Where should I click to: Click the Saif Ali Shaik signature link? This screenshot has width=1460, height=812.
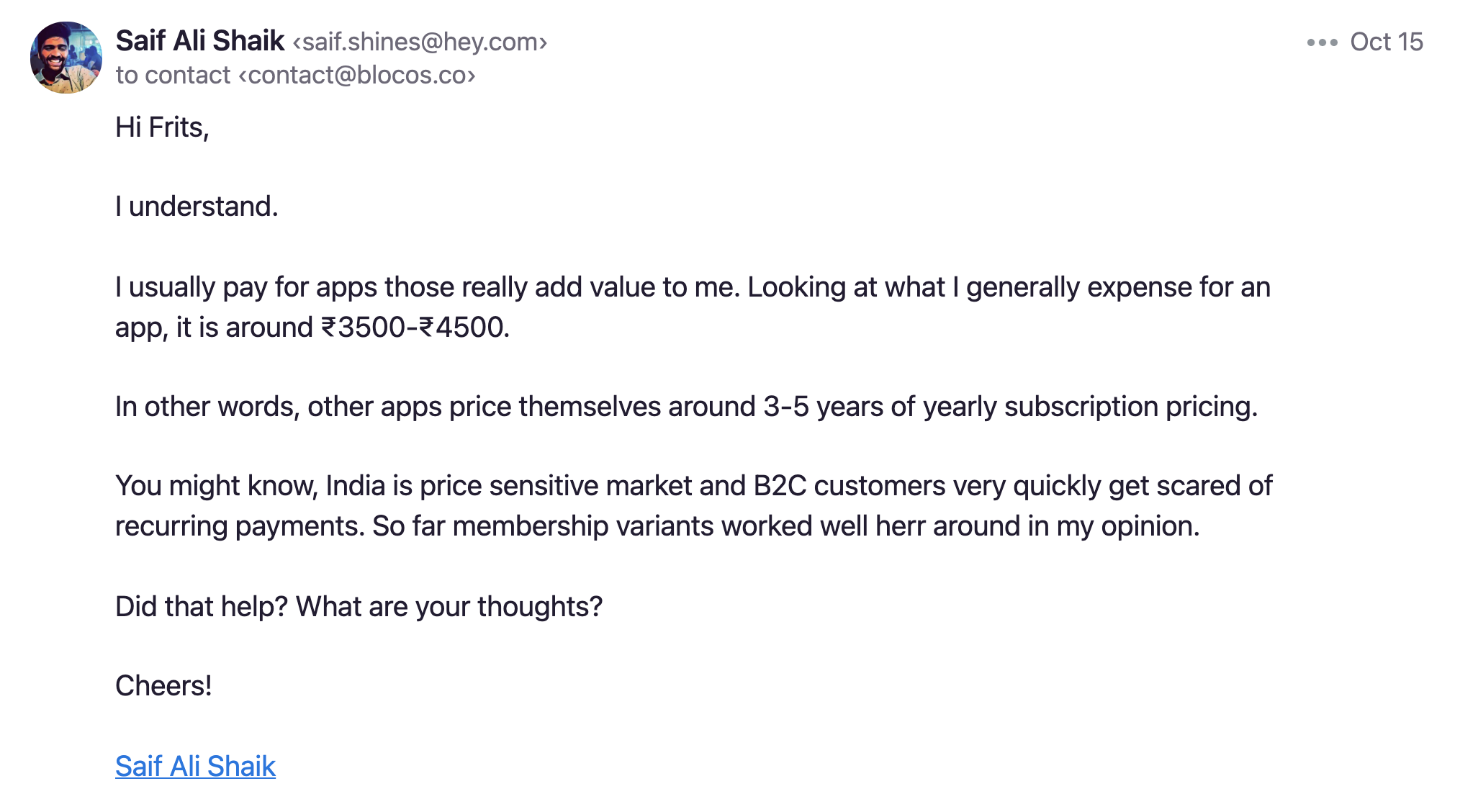[x=195, y=766]
